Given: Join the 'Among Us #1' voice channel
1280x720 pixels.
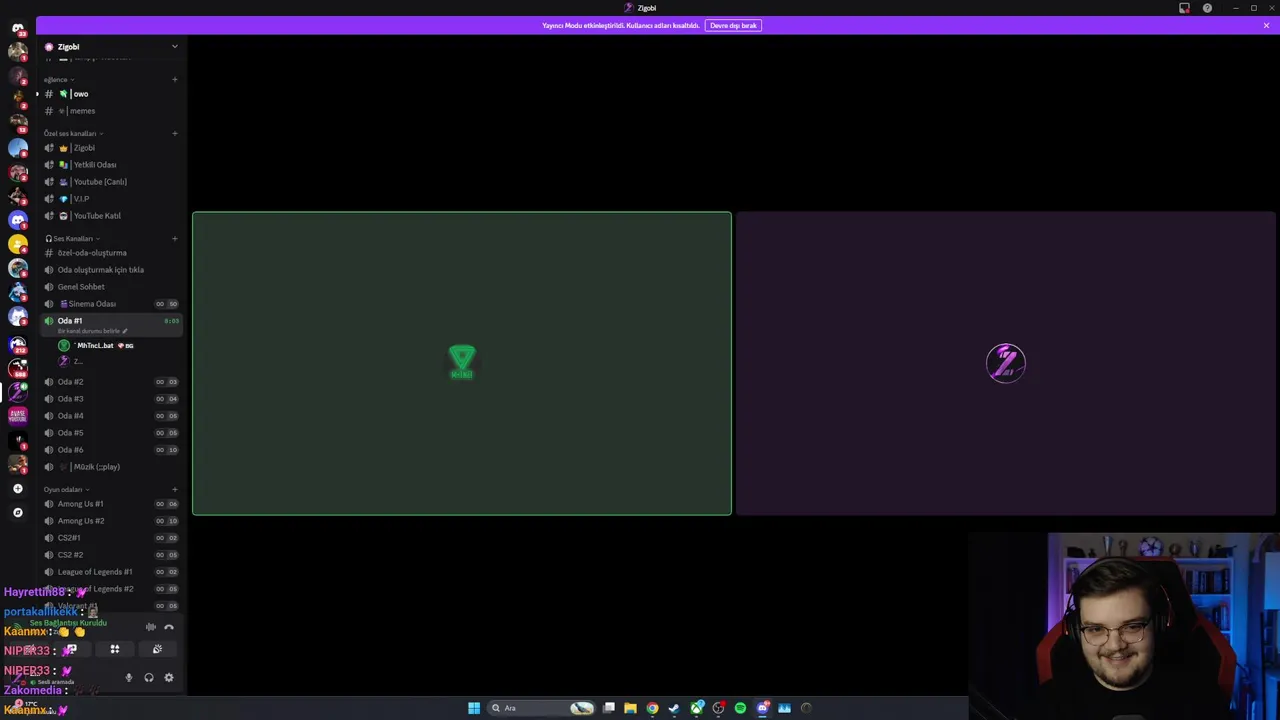Looking at the screenshot, I should (111, 504).
